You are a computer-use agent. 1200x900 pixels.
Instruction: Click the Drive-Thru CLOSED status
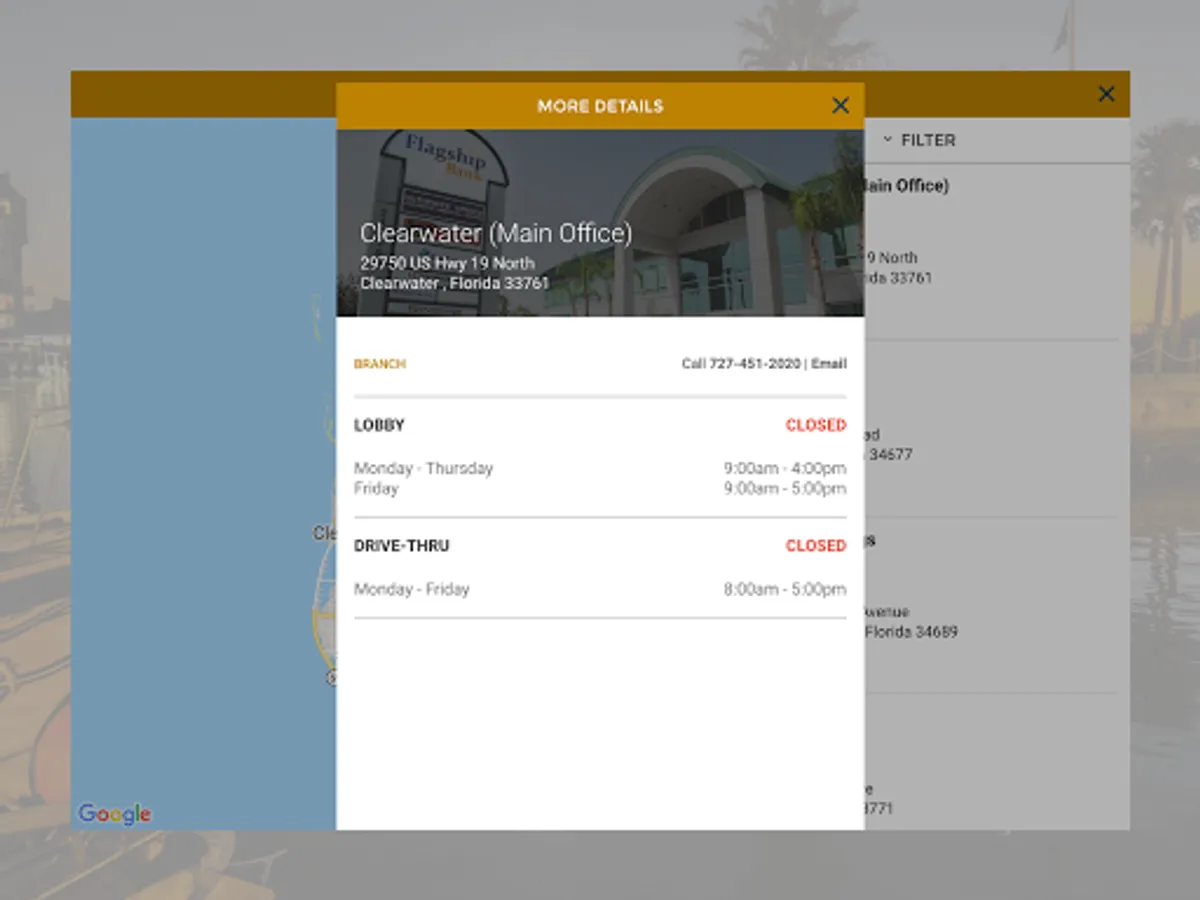click(x=816, y=546)
